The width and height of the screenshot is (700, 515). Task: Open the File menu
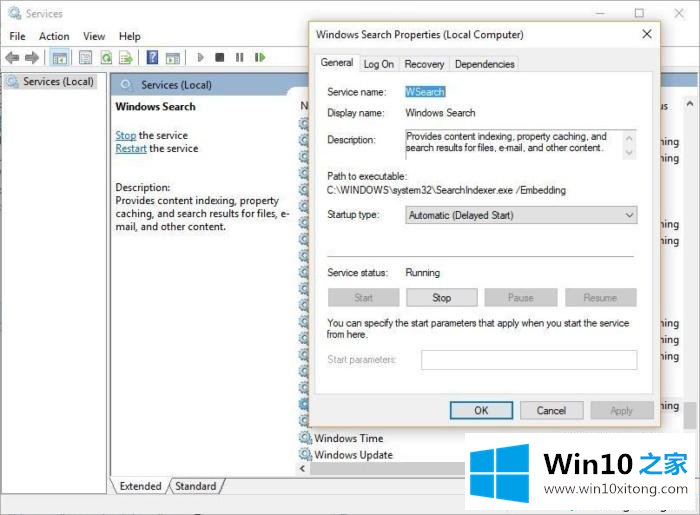pos(17,36)
